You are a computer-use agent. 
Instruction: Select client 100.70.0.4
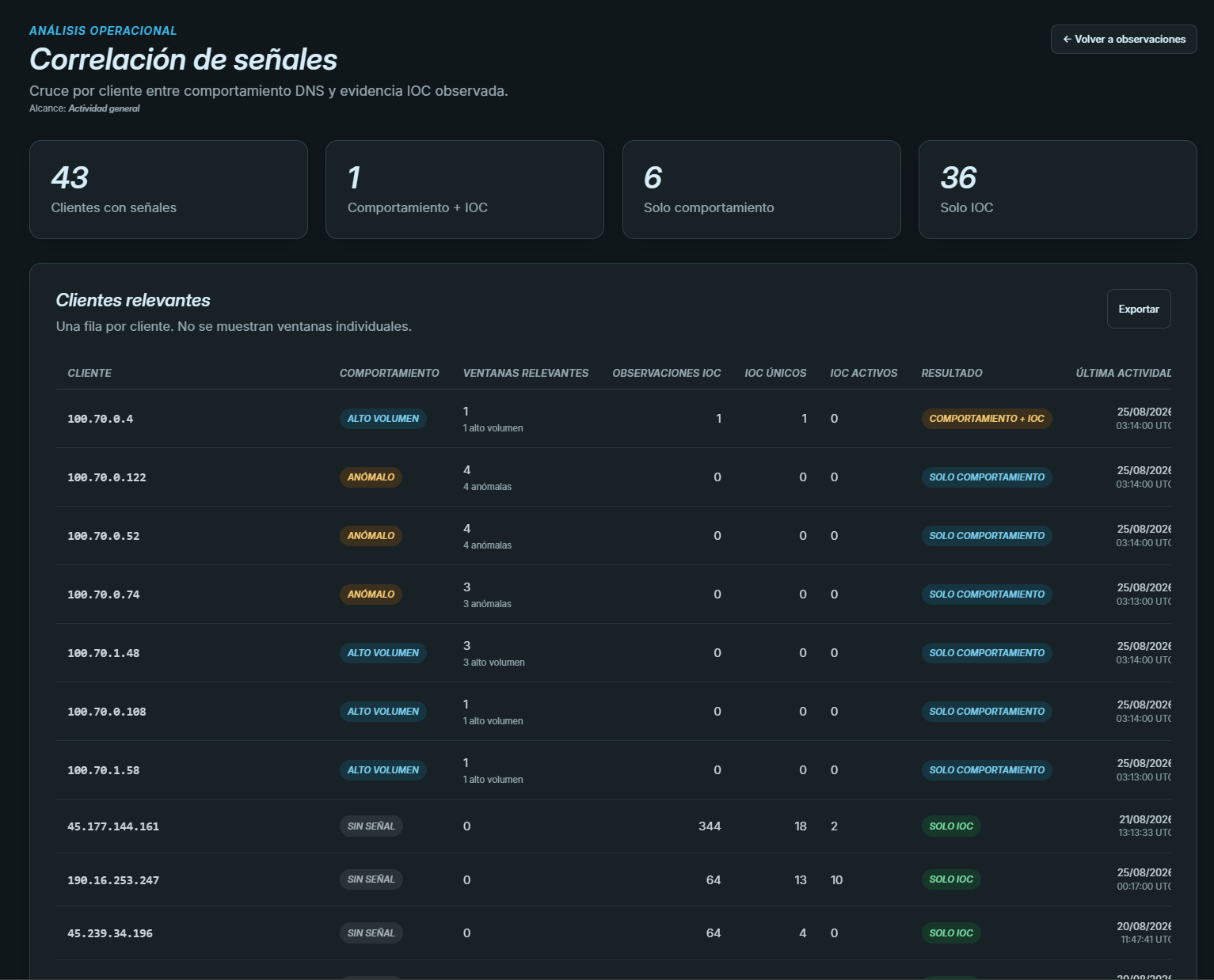pyautogui.click(x=101, y=419)
